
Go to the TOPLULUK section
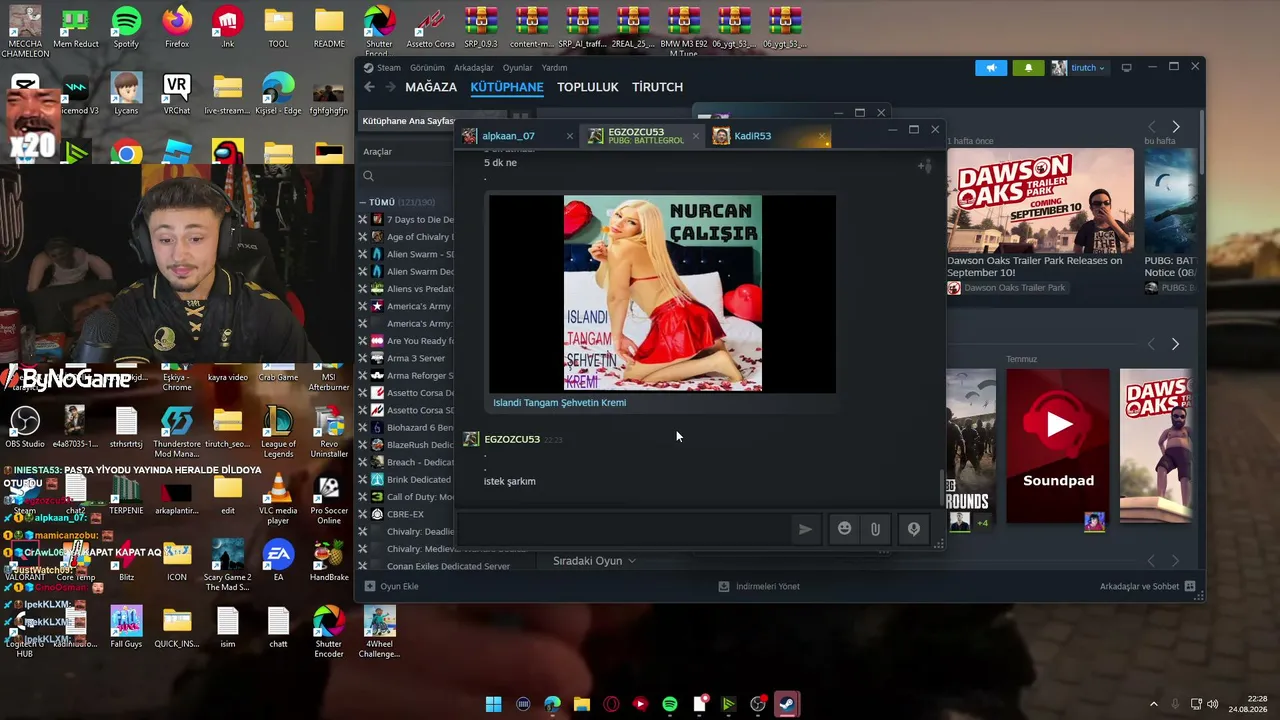click(588, 87)
